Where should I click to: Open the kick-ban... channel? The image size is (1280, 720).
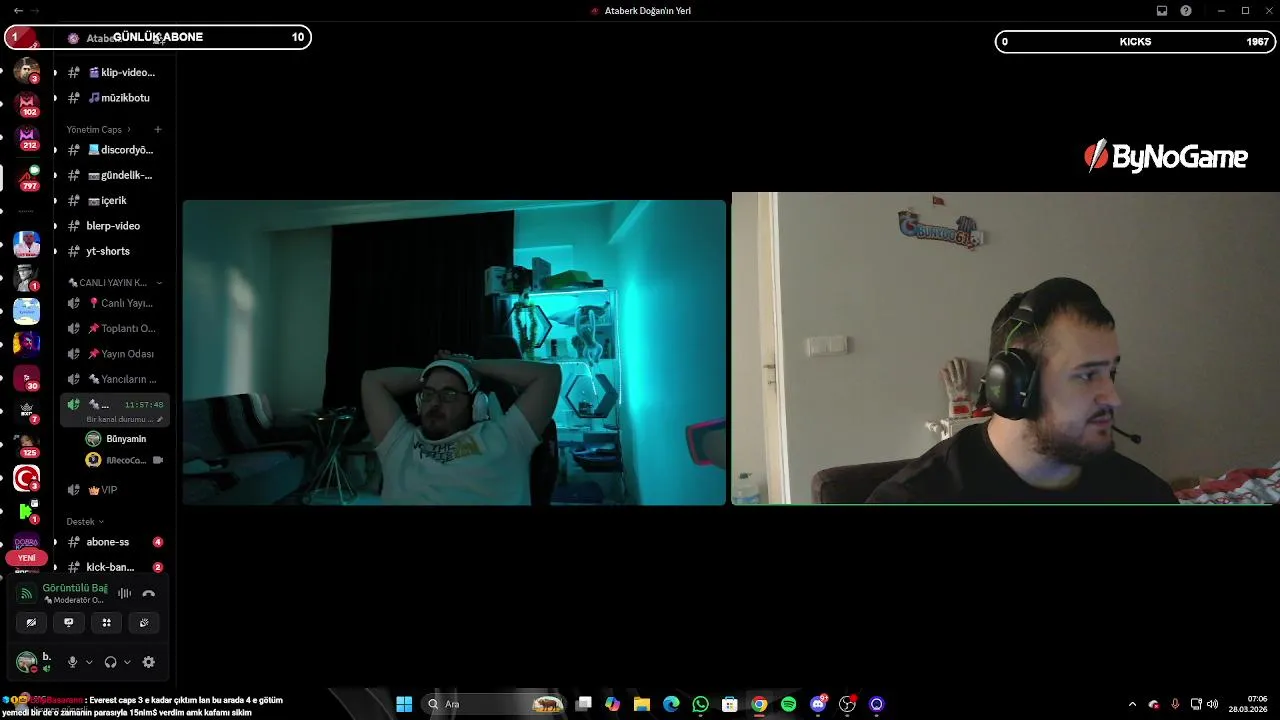pos(111,567)
